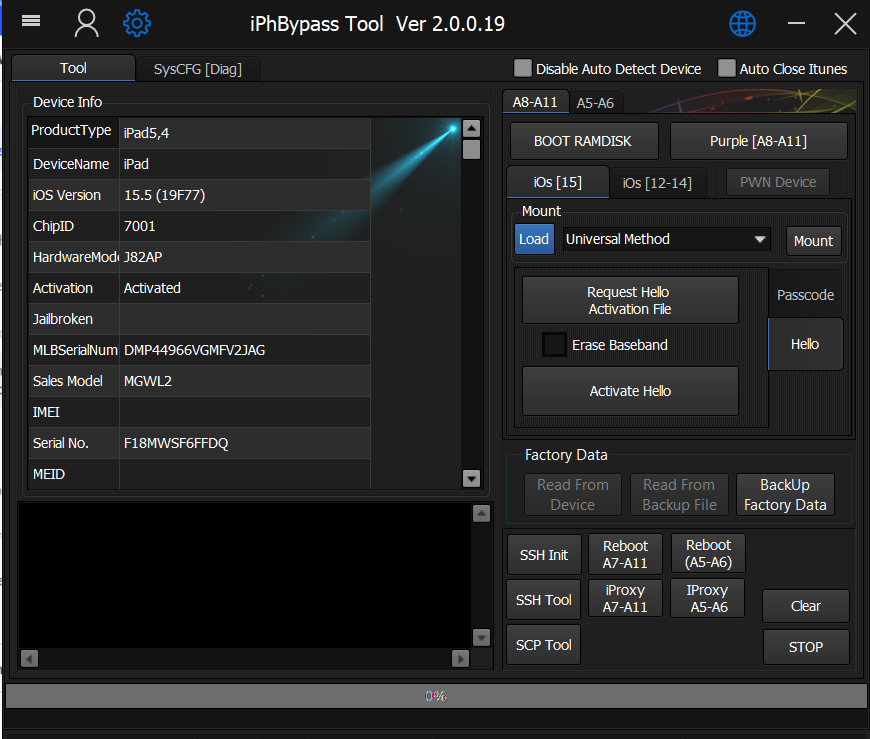The image size is (870, 739).
Task: Toggle the Auto Close Itunes checkbox
Action: 726,68
